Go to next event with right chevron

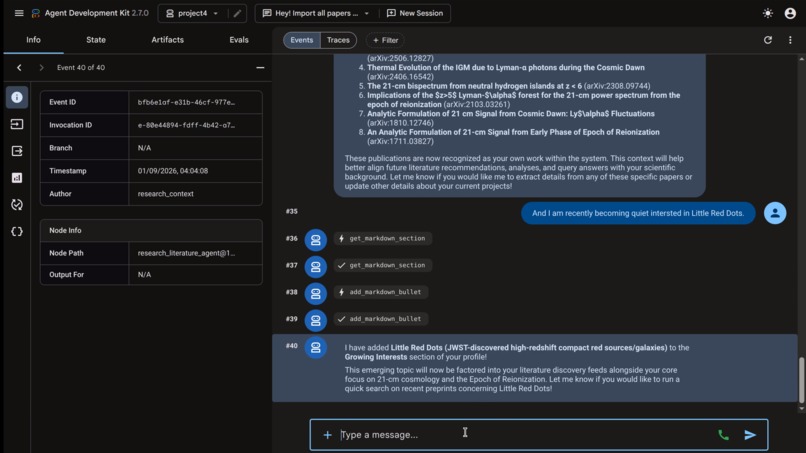(x=41, y=68)
